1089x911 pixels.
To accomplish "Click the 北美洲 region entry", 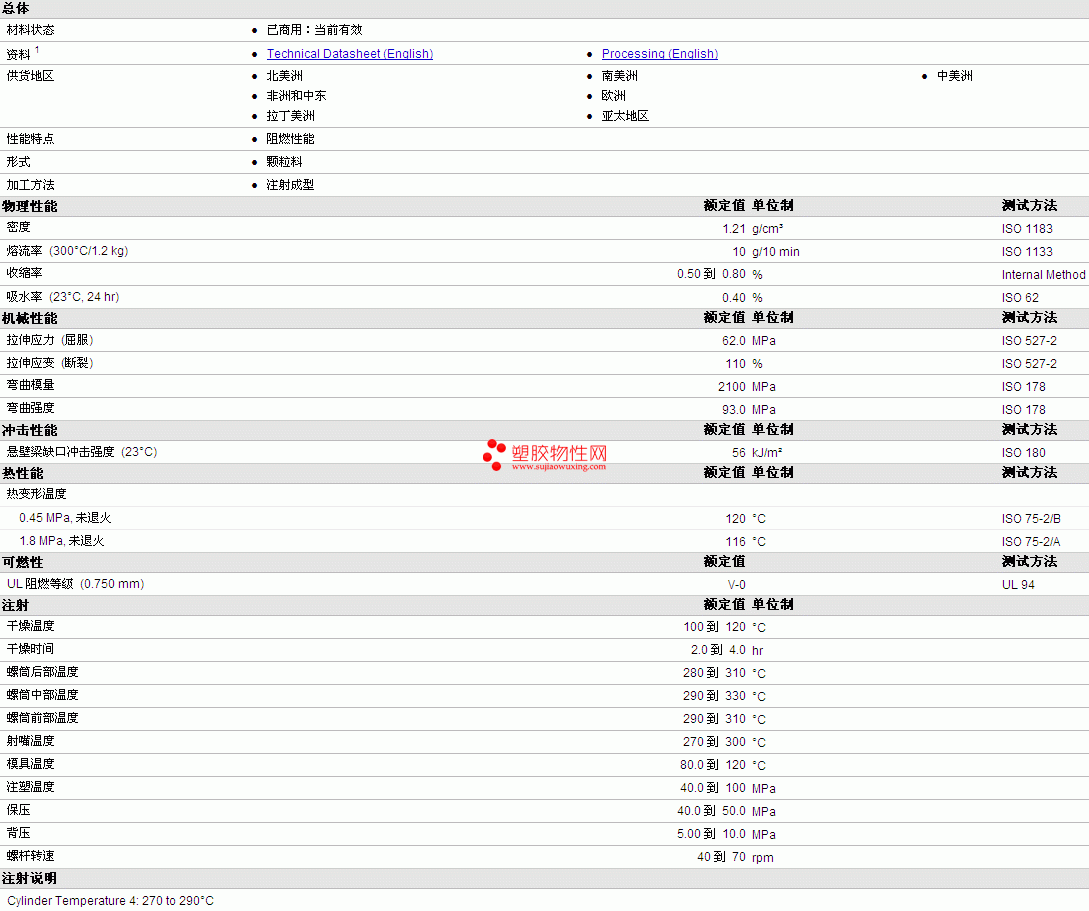I will click(285, 76).
